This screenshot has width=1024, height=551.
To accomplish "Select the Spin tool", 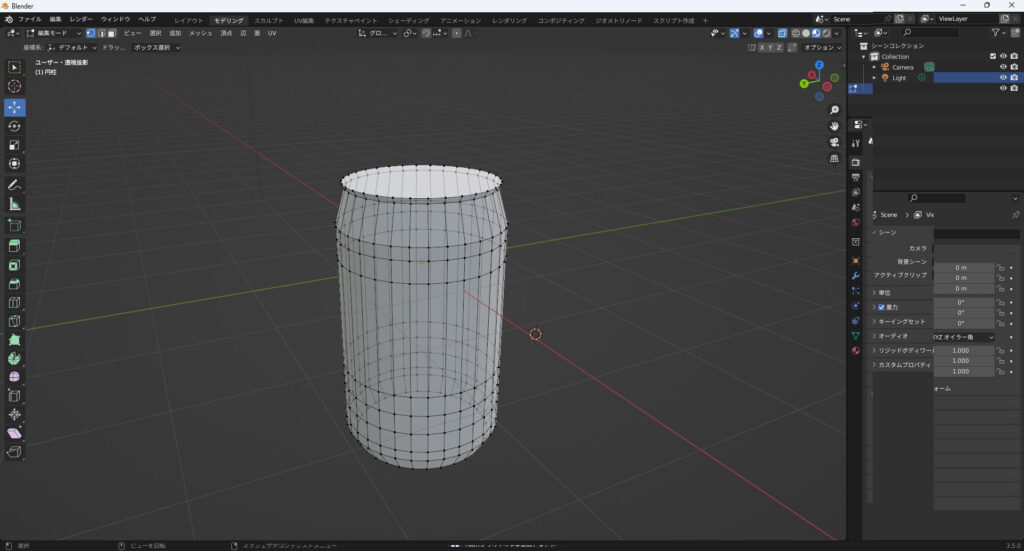I will coord(14,358).
